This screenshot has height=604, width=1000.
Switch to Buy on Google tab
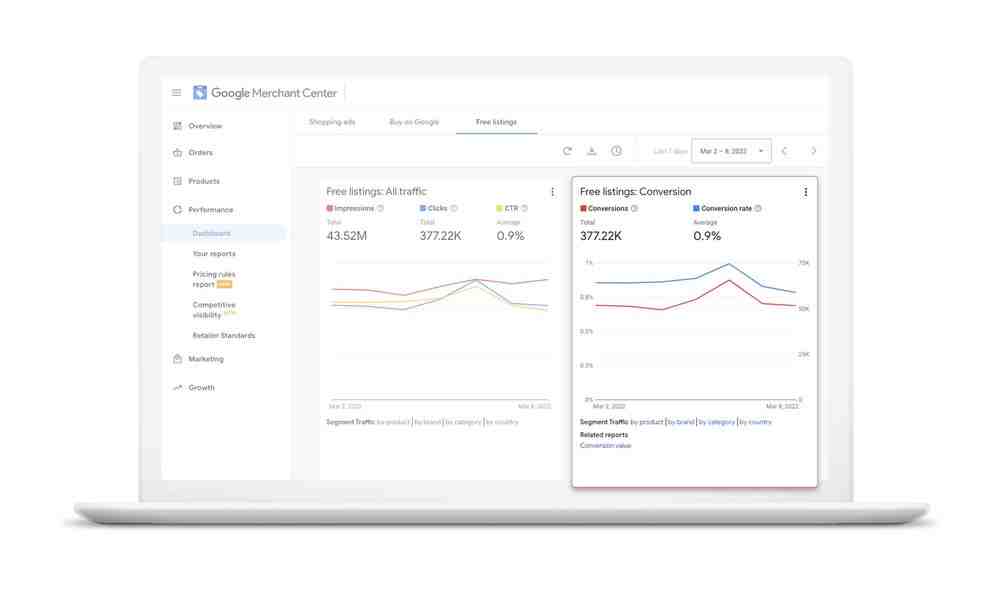(415, 122)
